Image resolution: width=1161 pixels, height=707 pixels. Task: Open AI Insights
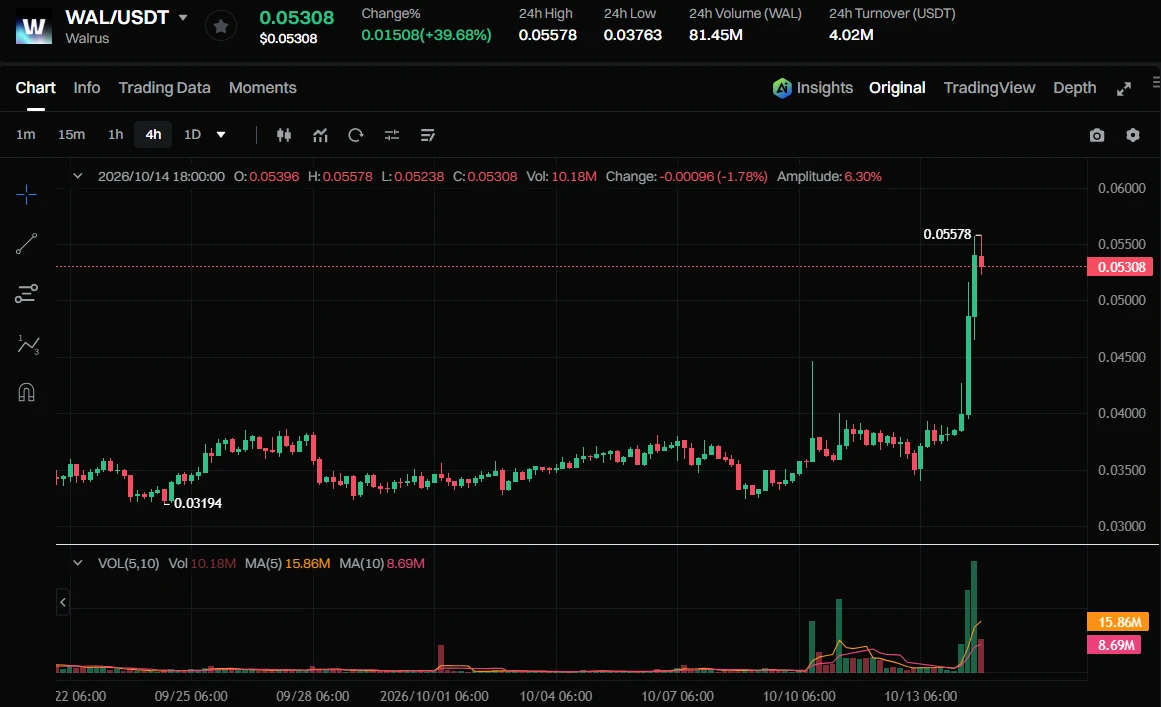pos(812,88)
